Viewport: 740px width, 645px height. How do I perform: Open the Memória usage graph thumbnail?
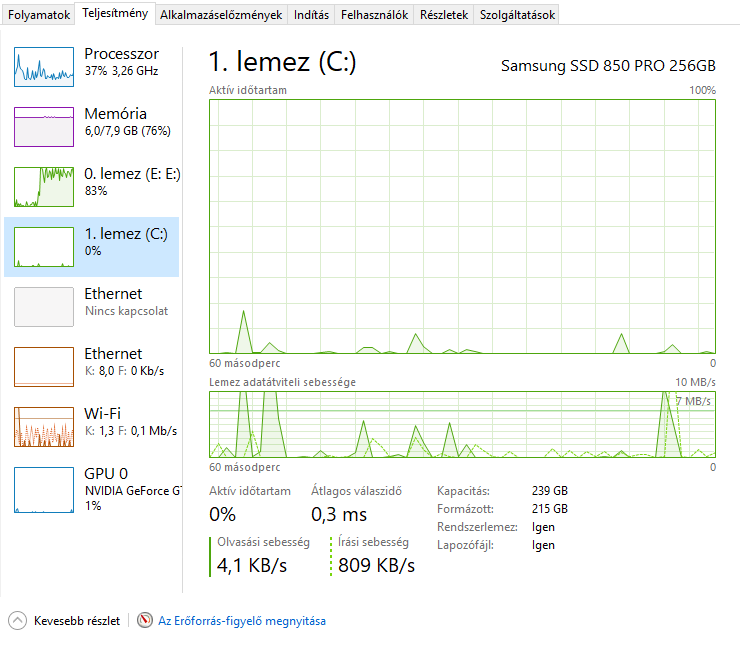pos(44,126)
